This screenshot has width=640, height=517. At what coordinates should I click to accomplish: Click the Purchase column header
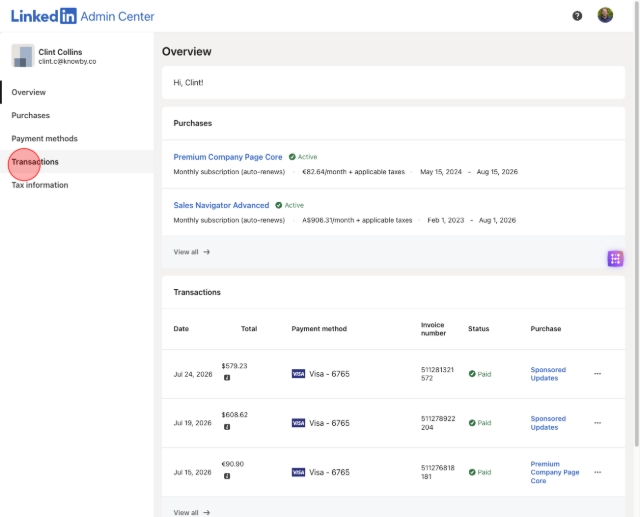click(546, 329)
